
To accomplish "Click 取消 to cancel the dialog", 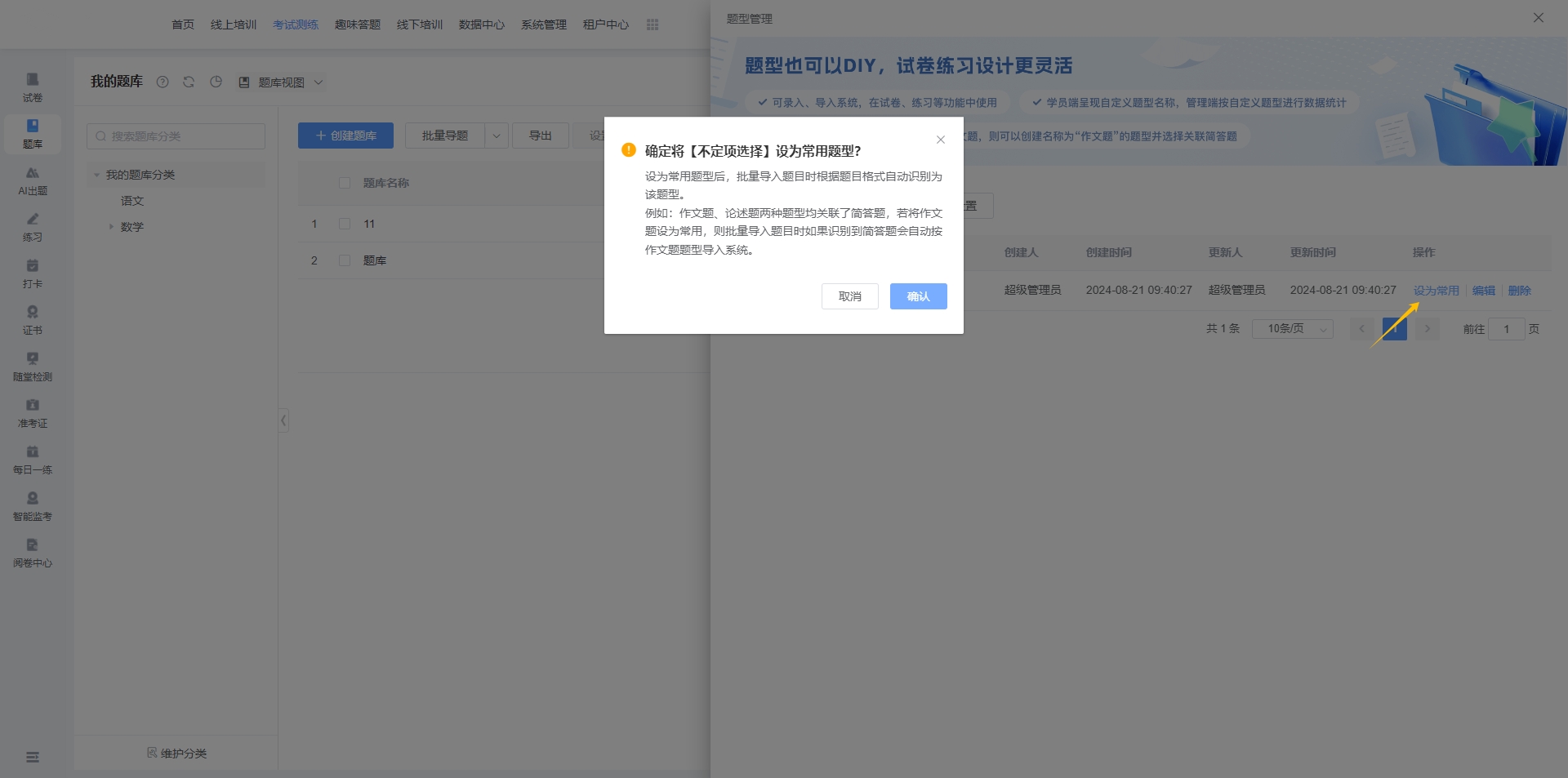I will pyautogui.click(x=849, y=296).
